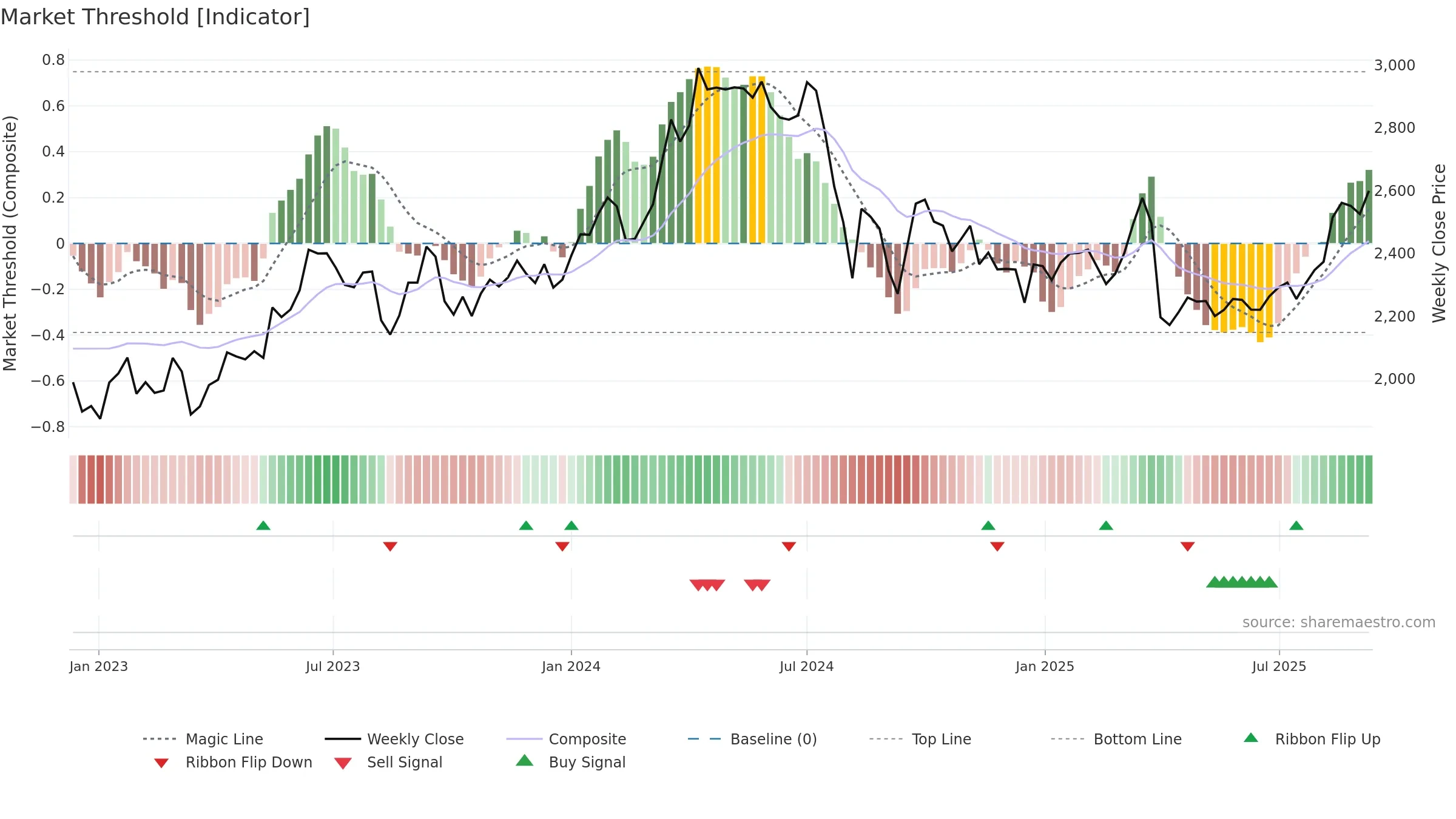Click the 0.8 composite axis label
1456x819 pixels.
click(53, 59)
